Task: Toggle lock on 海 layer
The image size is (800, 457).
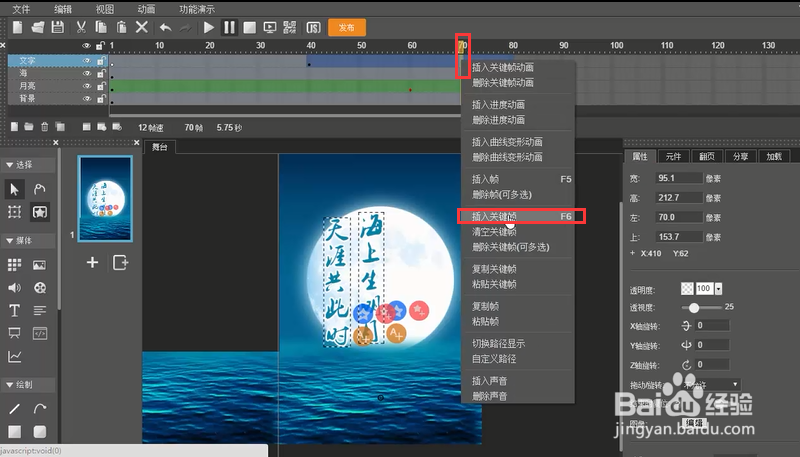Action: pyautogui.click(x=101, y=73)
